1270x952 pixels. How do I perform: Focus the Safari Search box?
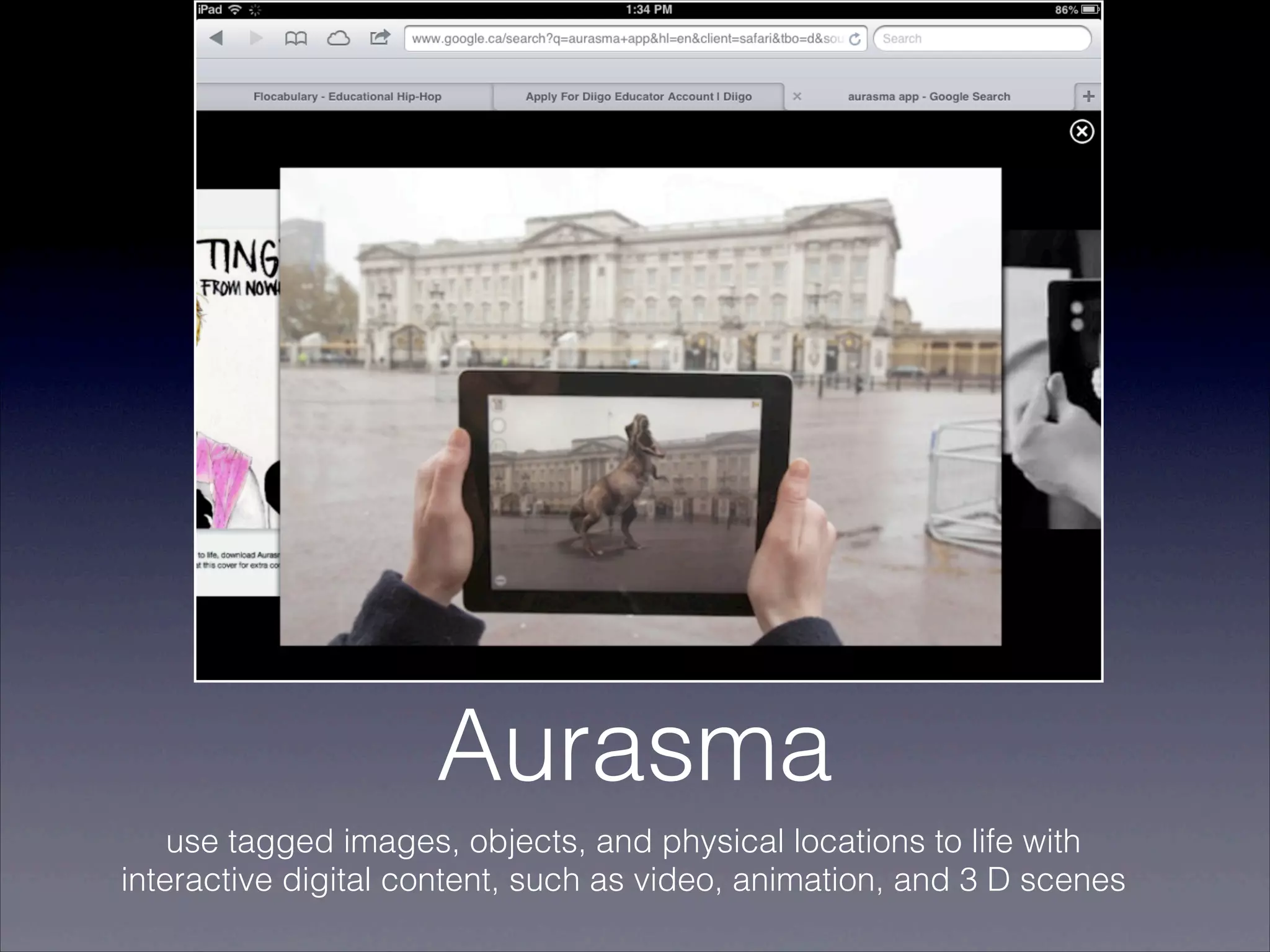click(x=982, y=38)
